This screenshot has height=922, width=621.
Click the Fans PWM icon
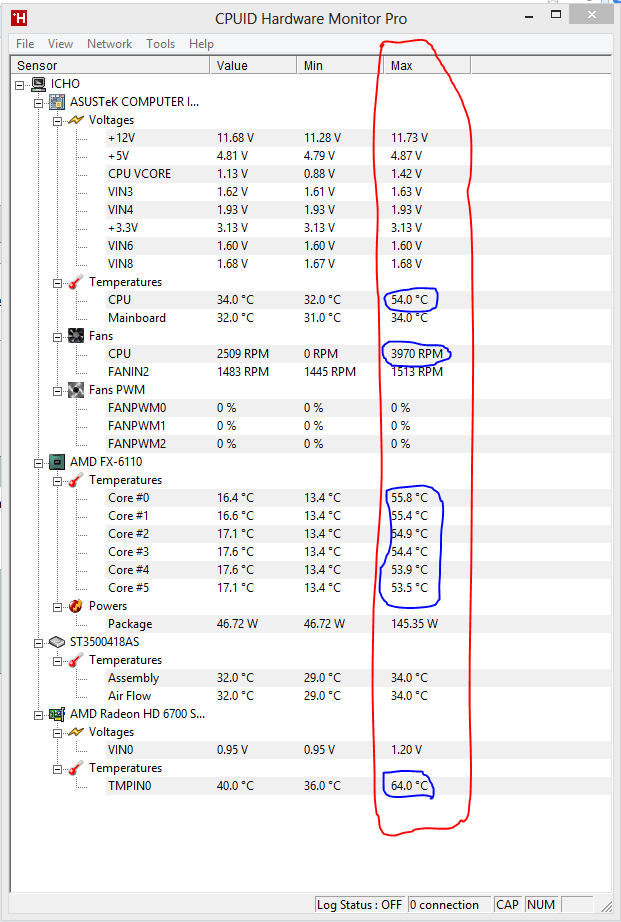(x=76, y=390)
